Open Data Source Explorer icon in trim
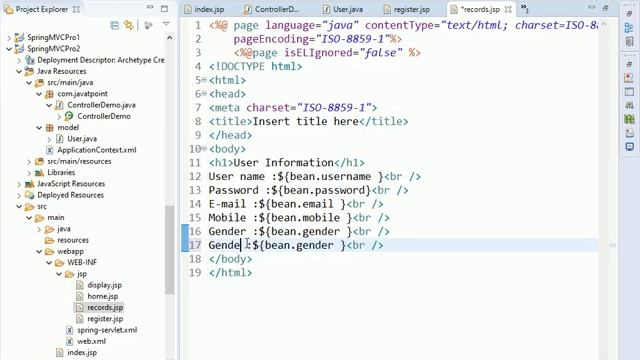Screen dimensions: 640x360 (629, 119)
